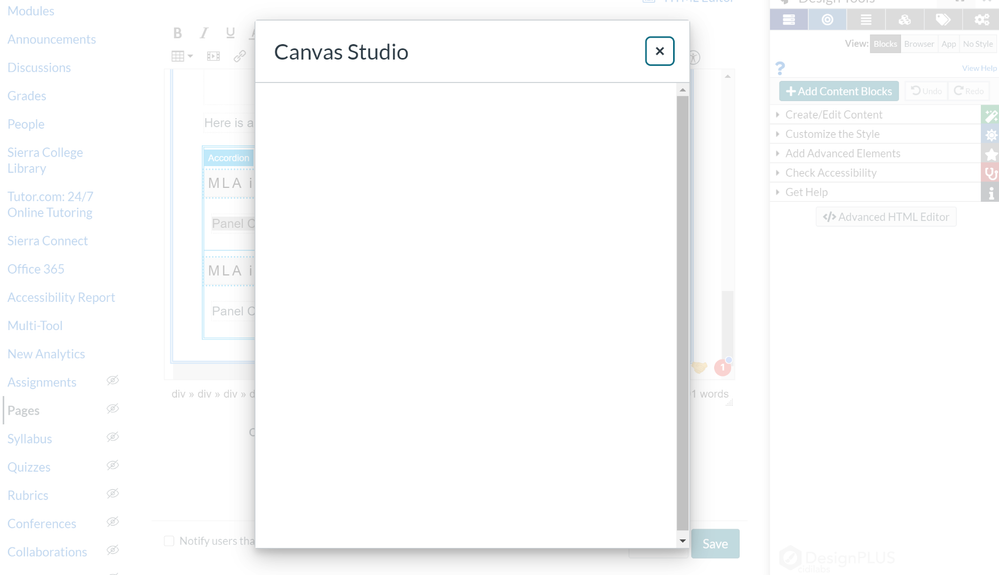Click the green magic wand icon

[990, 115]
